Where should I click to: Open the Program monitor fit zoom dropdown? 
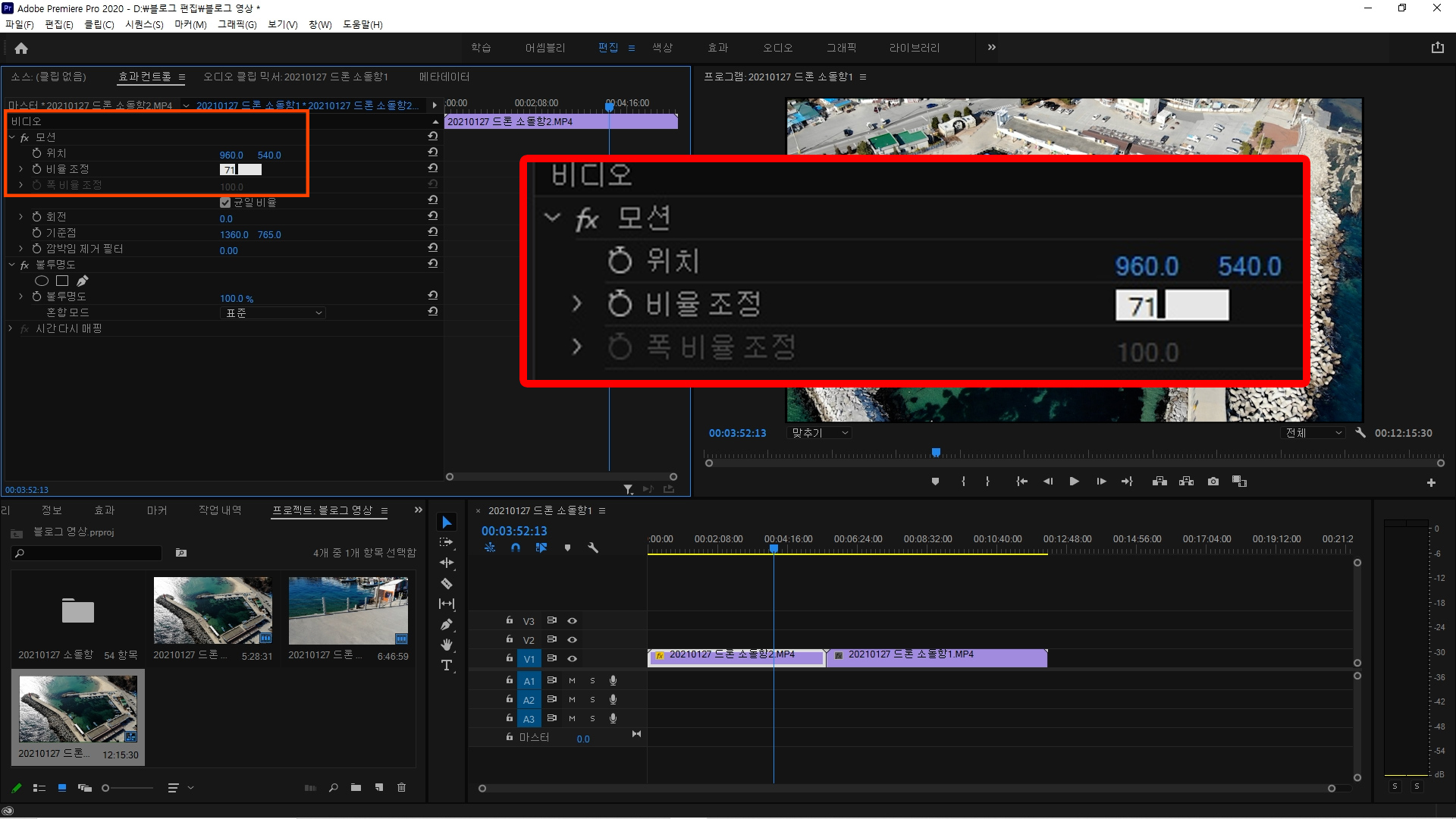[x=821, y=433]
